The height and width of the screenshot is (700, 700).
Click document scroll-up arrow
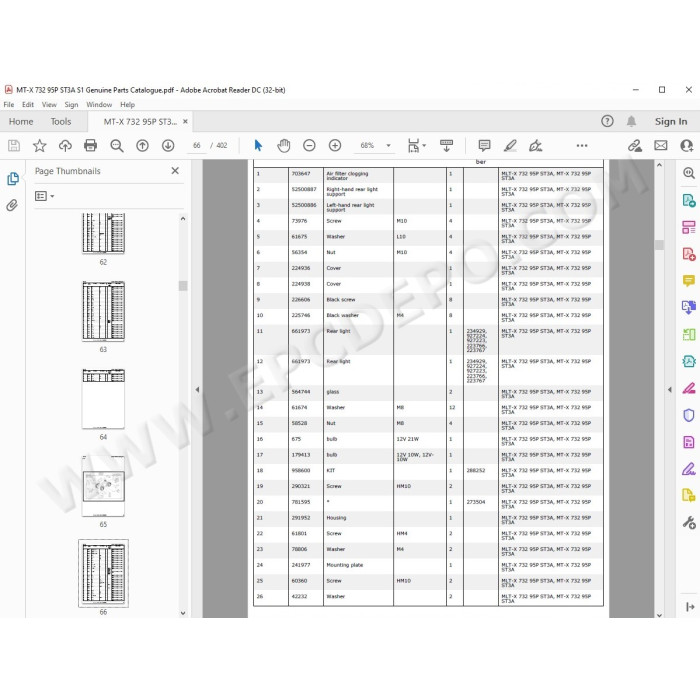tap(659, 165)
